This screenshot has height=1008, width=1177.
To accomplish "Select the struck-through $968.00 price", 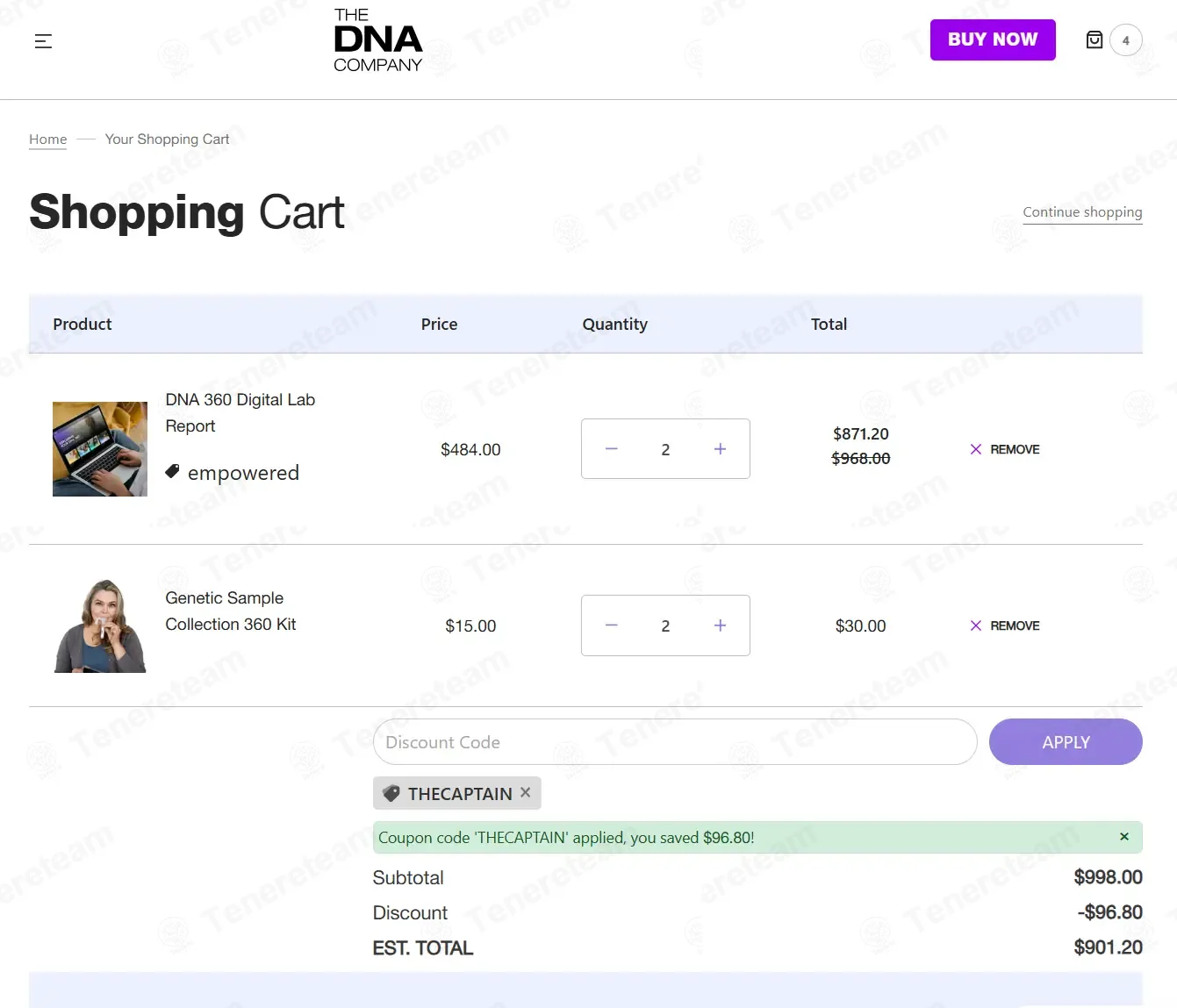I will pyautogui.click(x=861, y=458).
